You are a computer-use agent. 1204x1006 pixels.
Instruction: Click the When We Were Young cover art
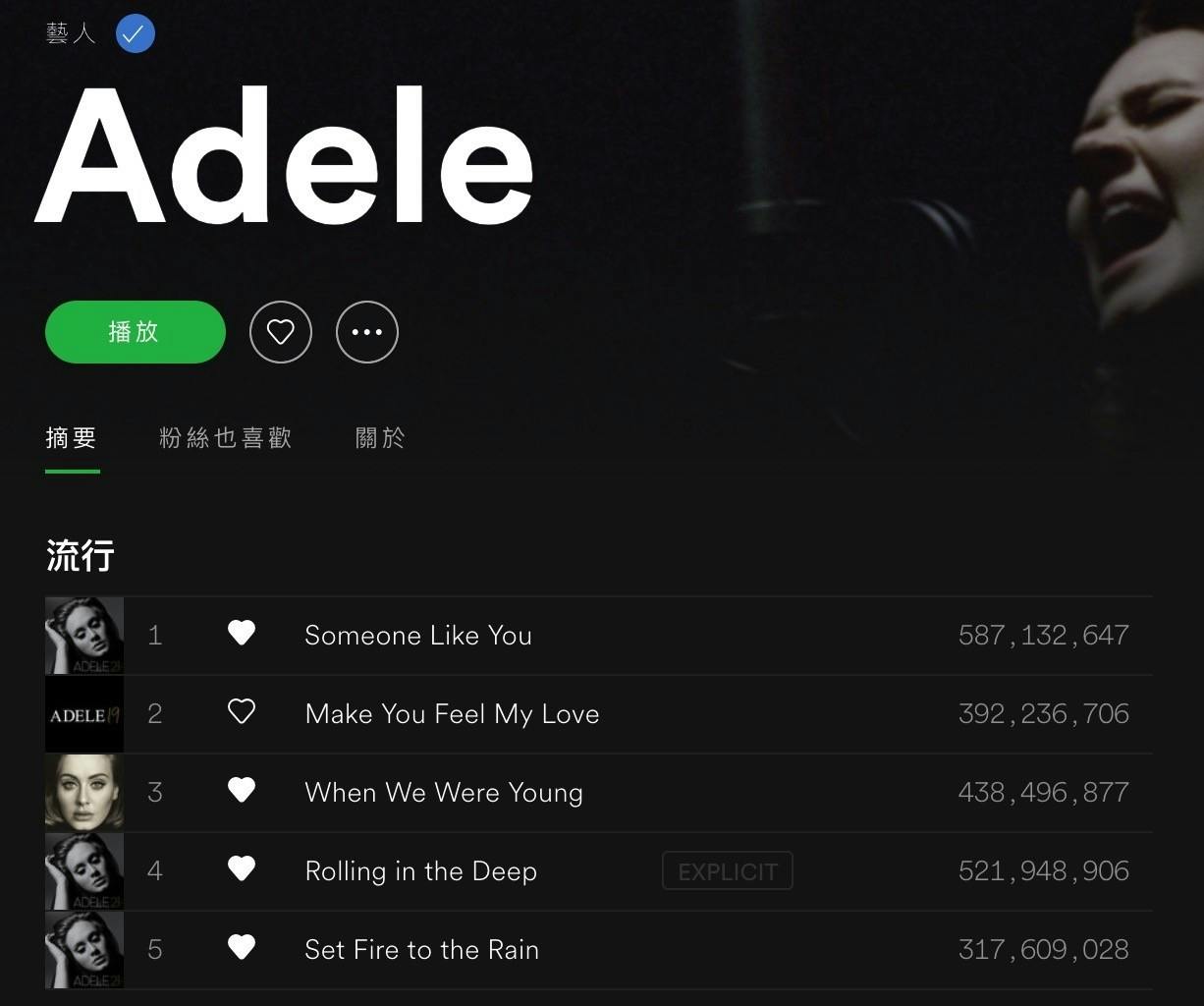[84, 793]
